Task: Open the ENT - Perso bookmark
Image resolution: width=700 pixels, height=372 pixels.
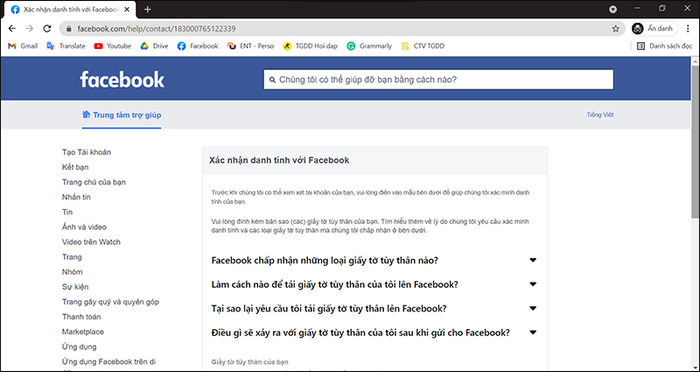Action: click(250, 46)
